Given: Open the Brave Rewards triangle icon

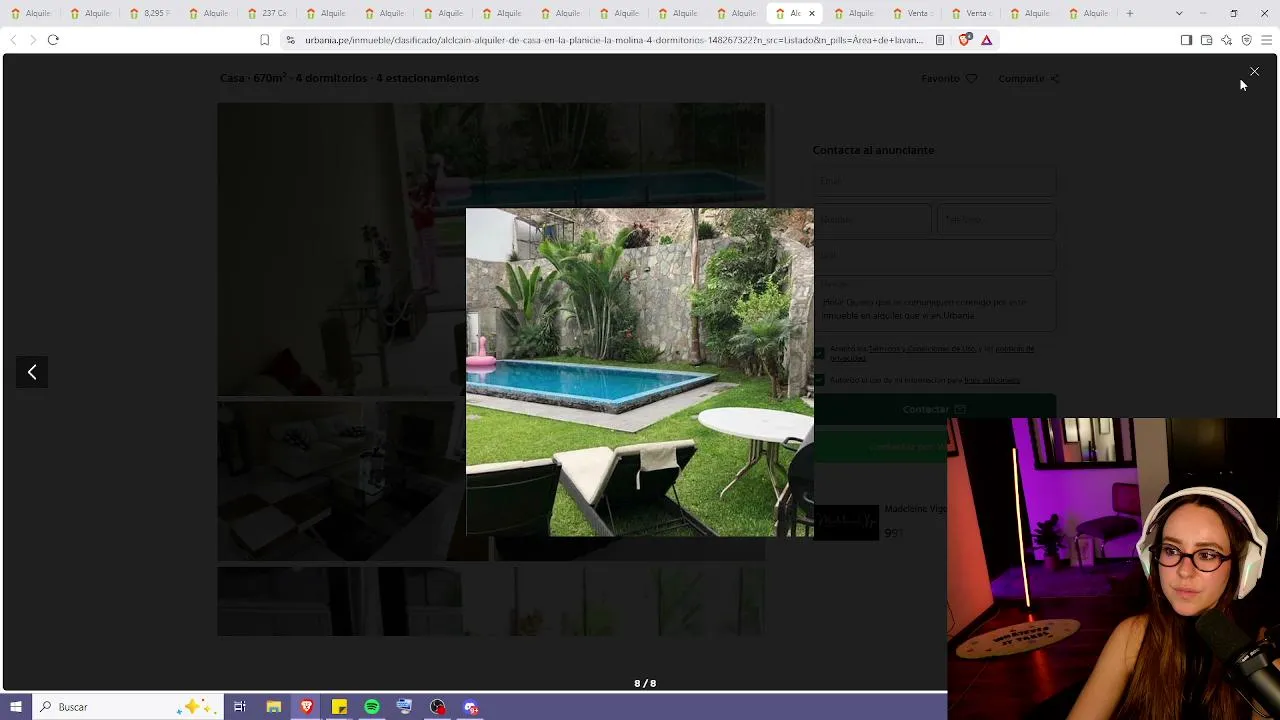Looking at the screenshot, I should [986, 40].
